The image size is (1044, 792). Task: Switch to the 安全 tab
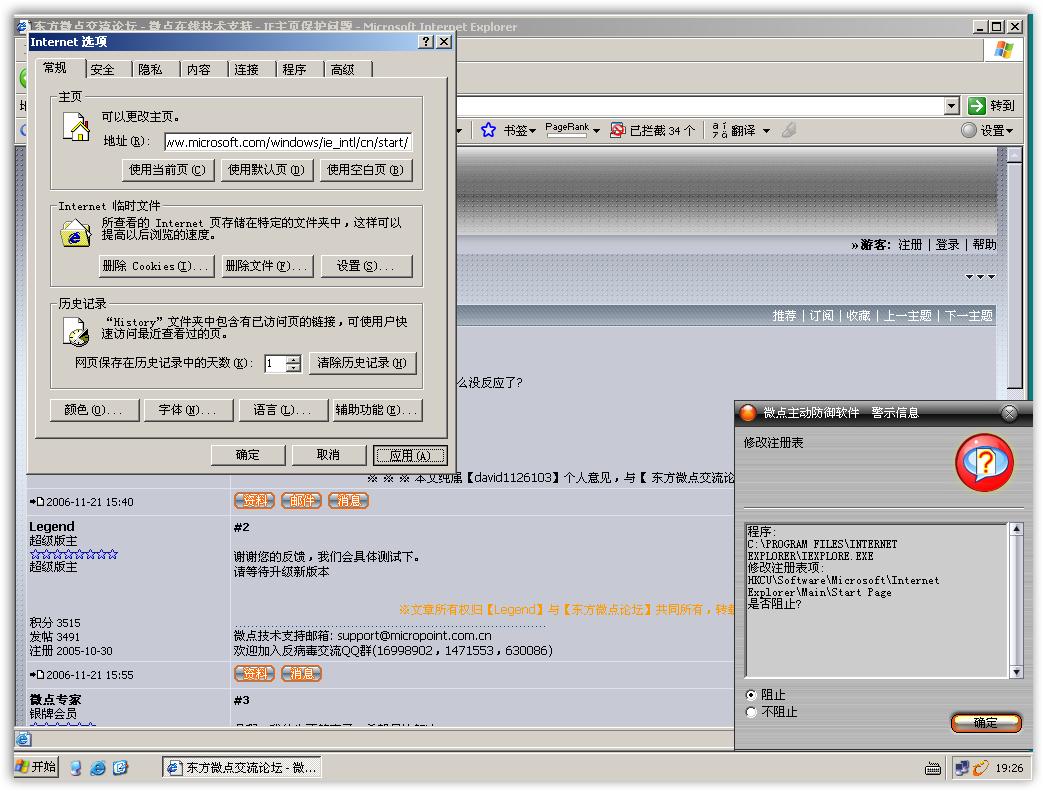point(103,69)
